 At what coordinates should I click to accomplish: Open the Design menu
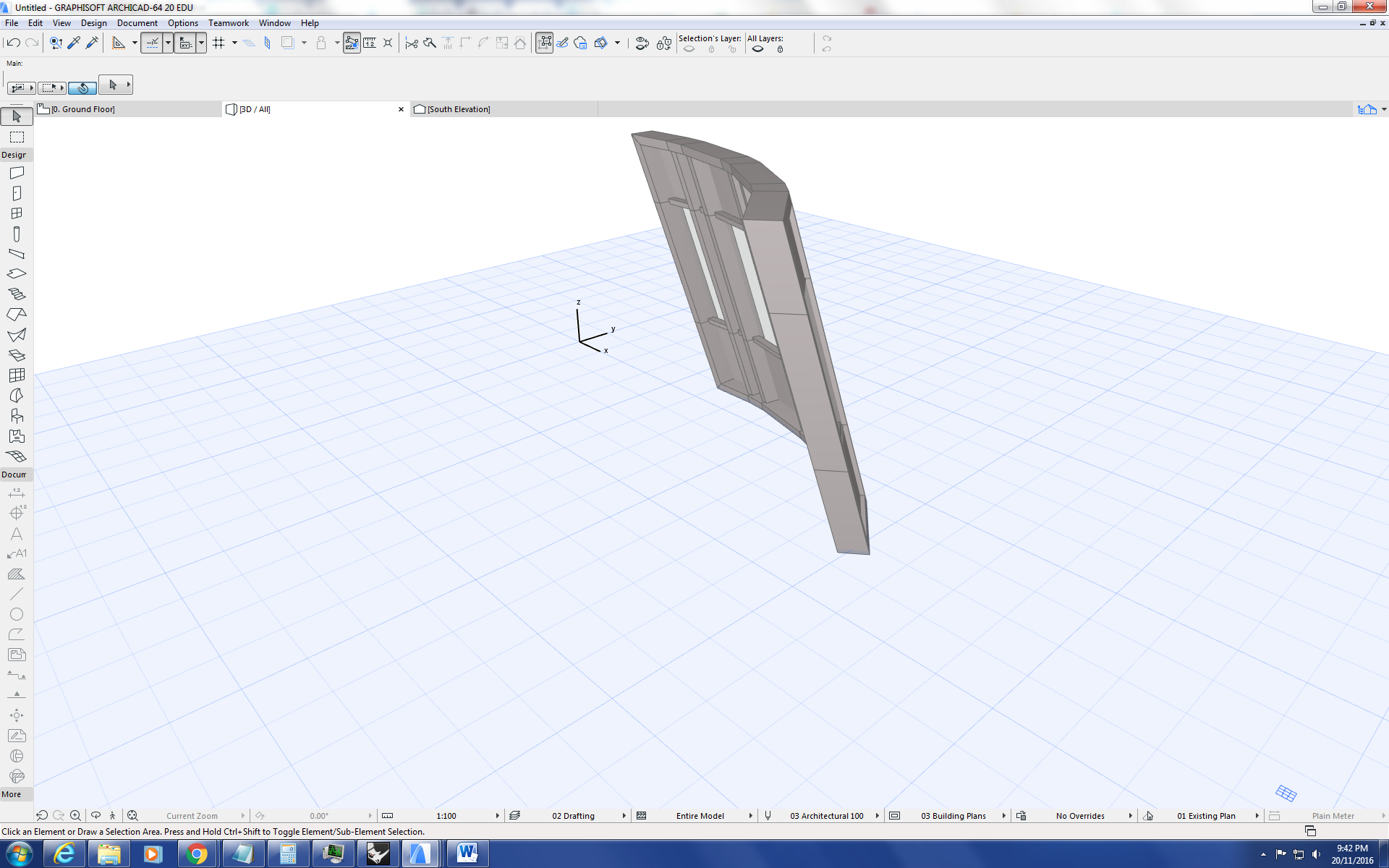coord(93,23)
